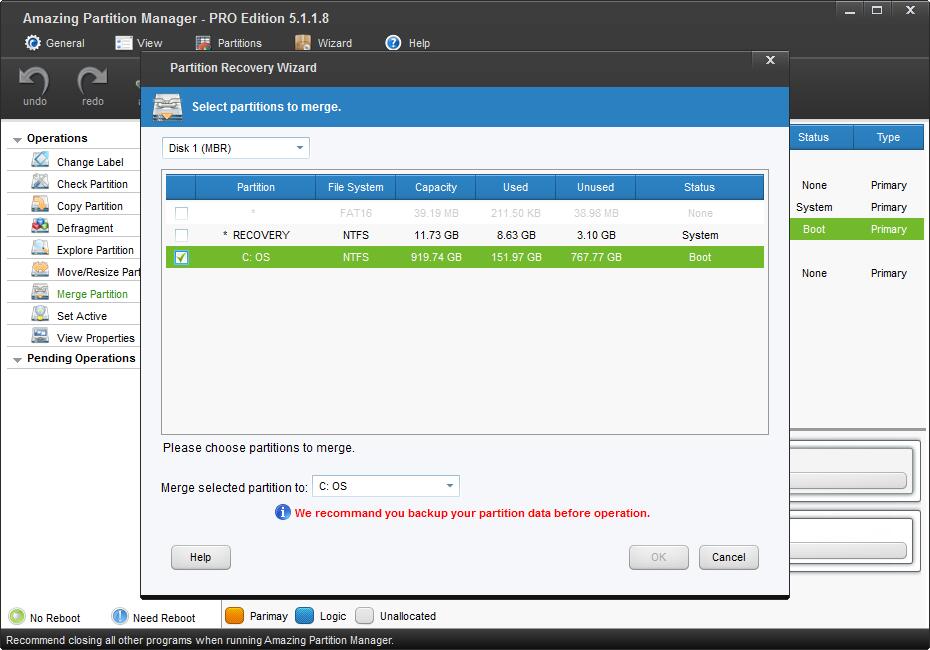This screenshot has width=930, height=650.
Task: Click the orange Primary legend swatch
Action: pyautogui.click(x=234, y=616)
